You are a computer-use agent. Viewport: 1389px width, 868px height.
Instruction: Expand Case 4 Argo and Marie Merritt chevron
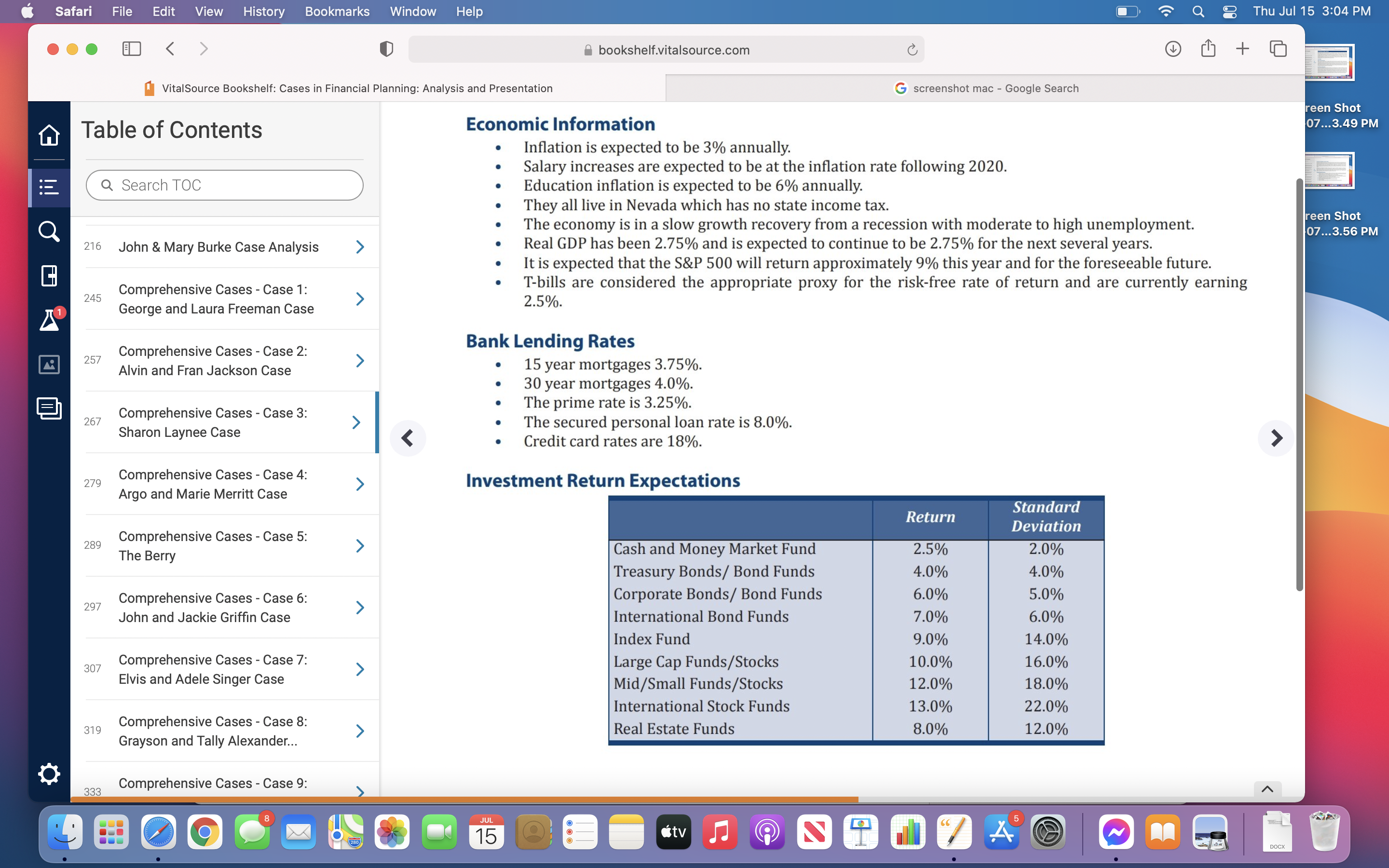(x=360, y=484)
